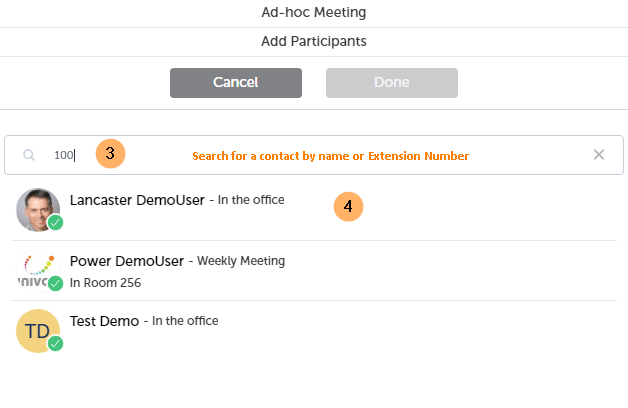This screenshot has width=628, height=408.
Task: Select the Test Demo contact name
Action: point(105,321)
